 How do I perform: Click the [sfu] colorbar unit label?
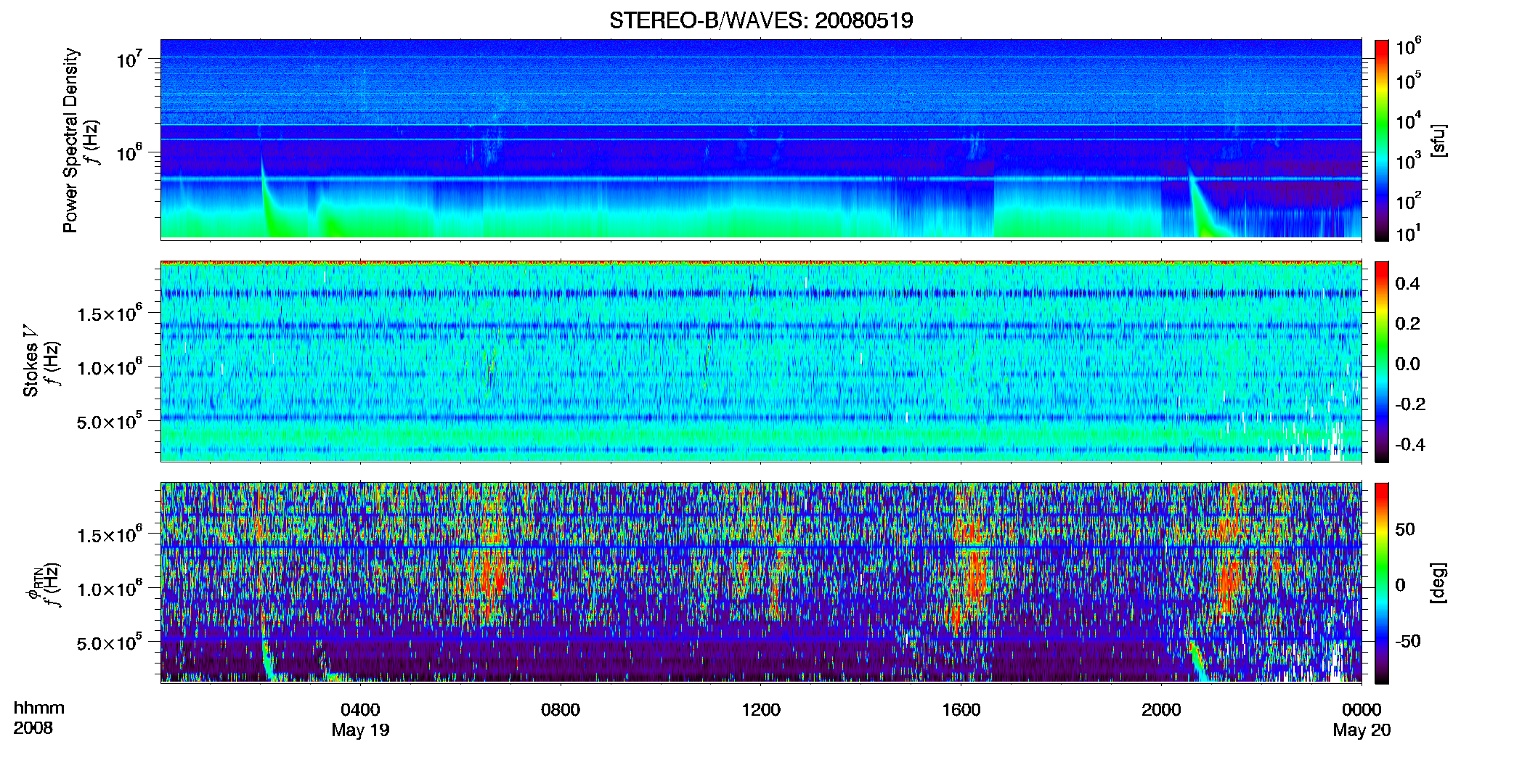pyautogui.click(x=1438, y=140)
